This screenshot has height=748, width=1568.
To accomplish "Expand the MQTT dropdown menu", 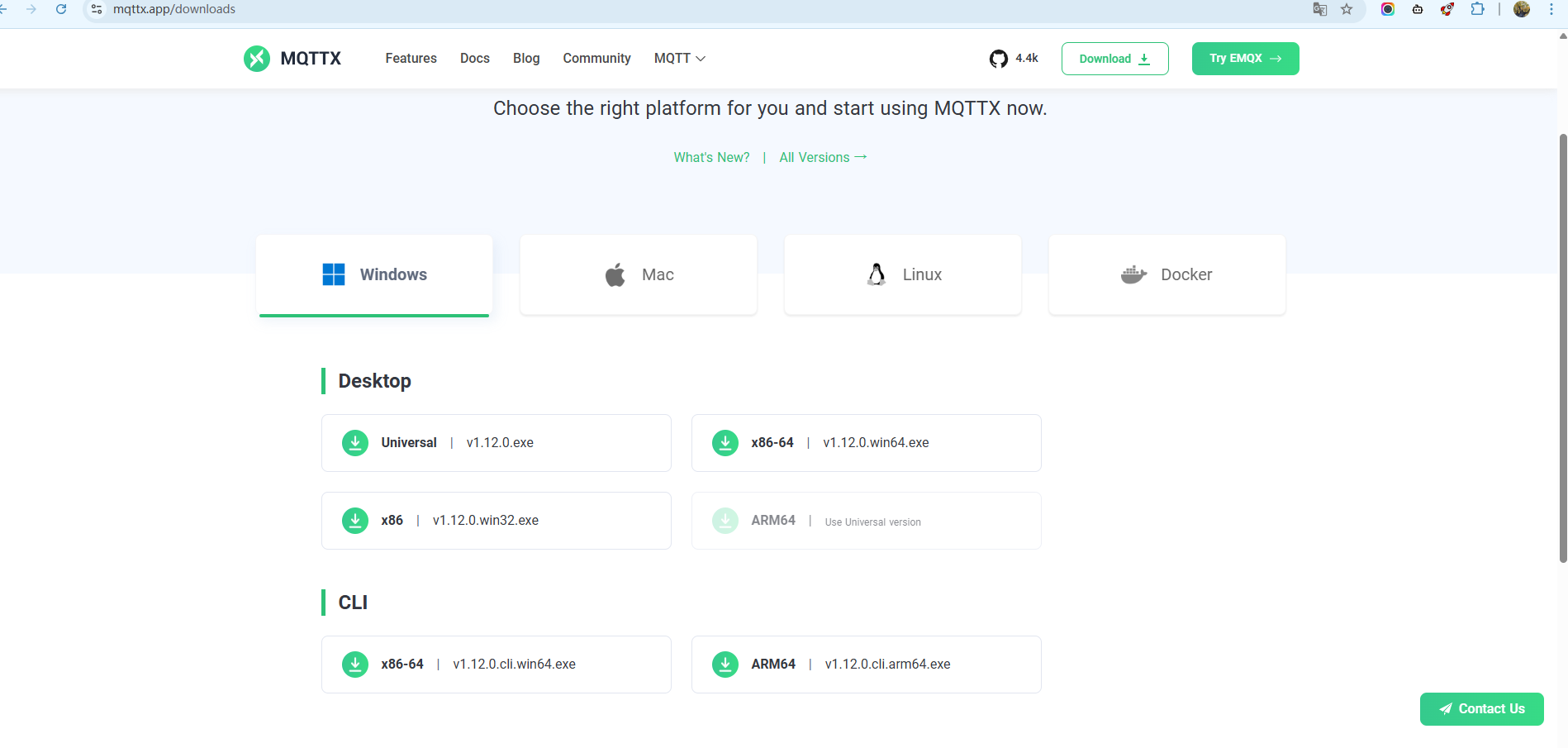I will coord(679,59).
